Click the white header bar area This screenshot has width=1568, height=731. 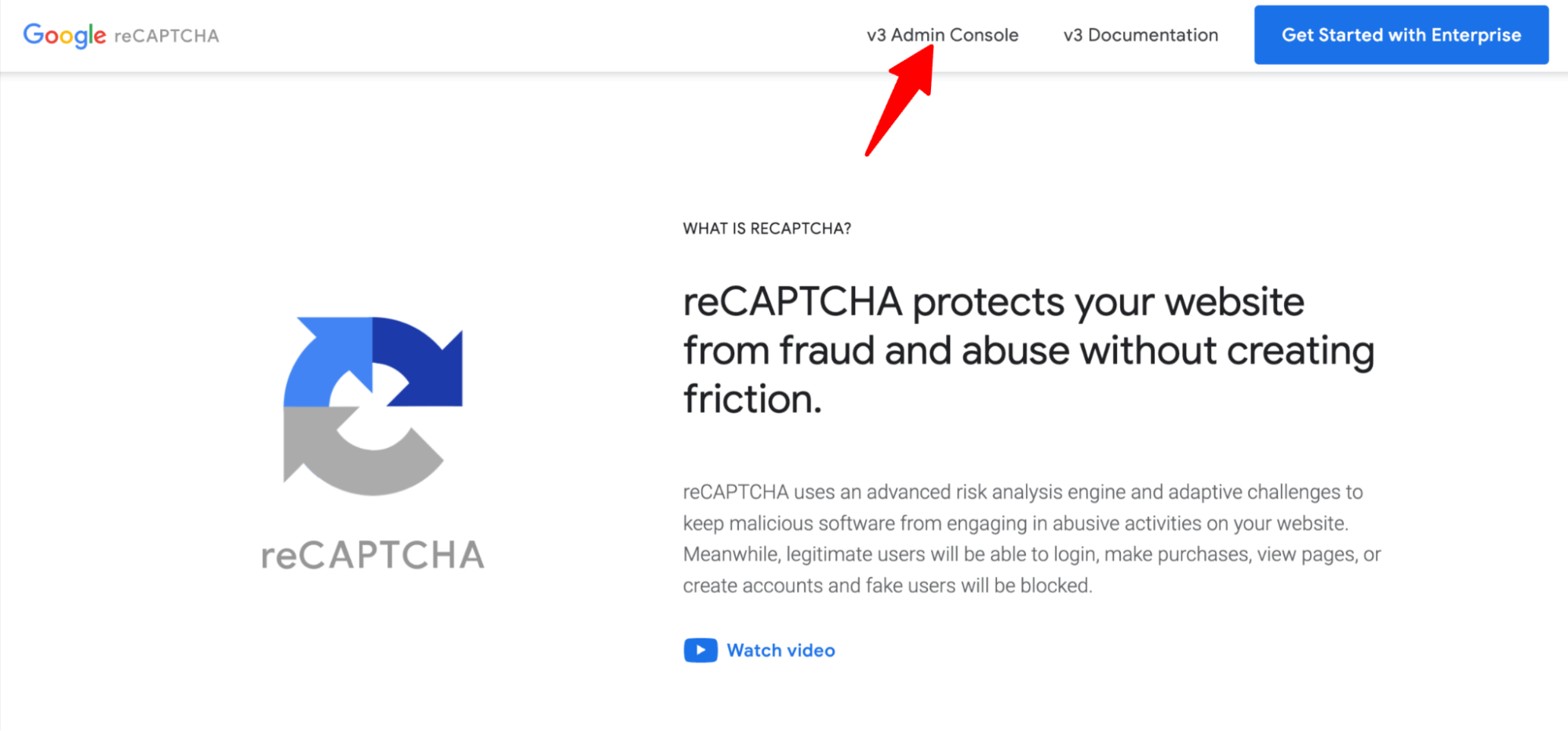point(549,35)
